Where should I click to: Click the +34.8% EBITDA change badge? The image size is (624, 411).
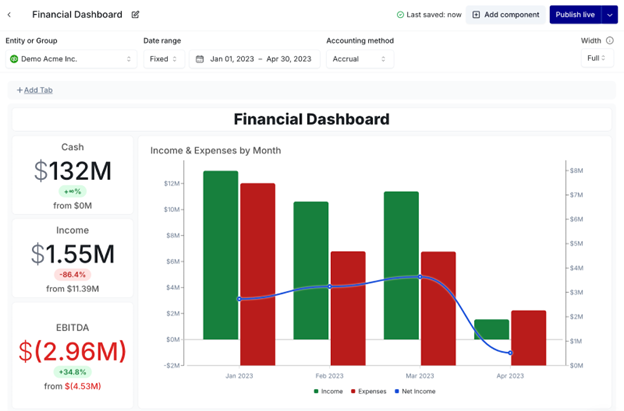pos(72,372)
